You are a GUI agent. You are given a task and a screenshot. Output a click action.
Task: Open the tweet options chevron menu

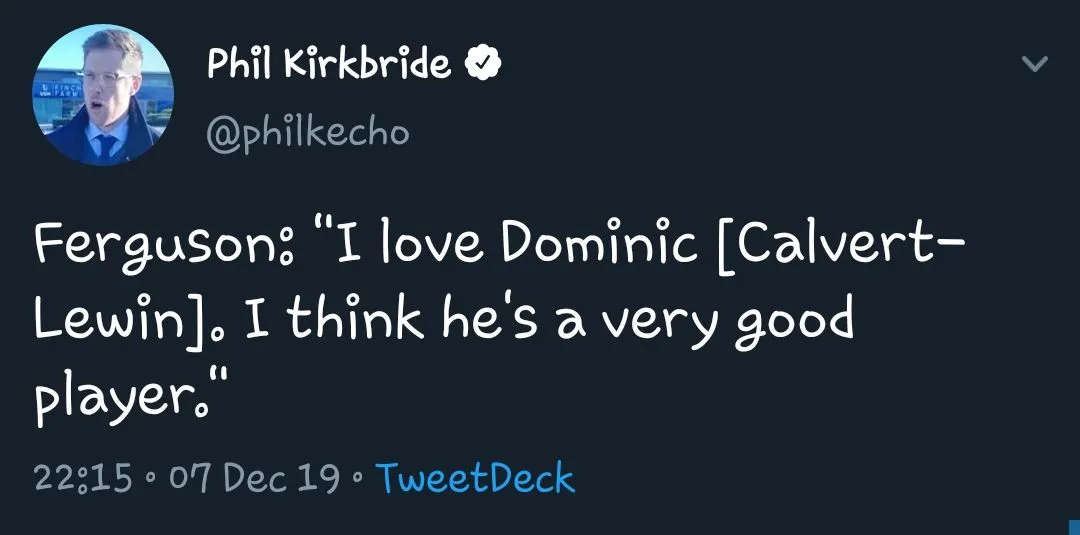[1034, 64]
